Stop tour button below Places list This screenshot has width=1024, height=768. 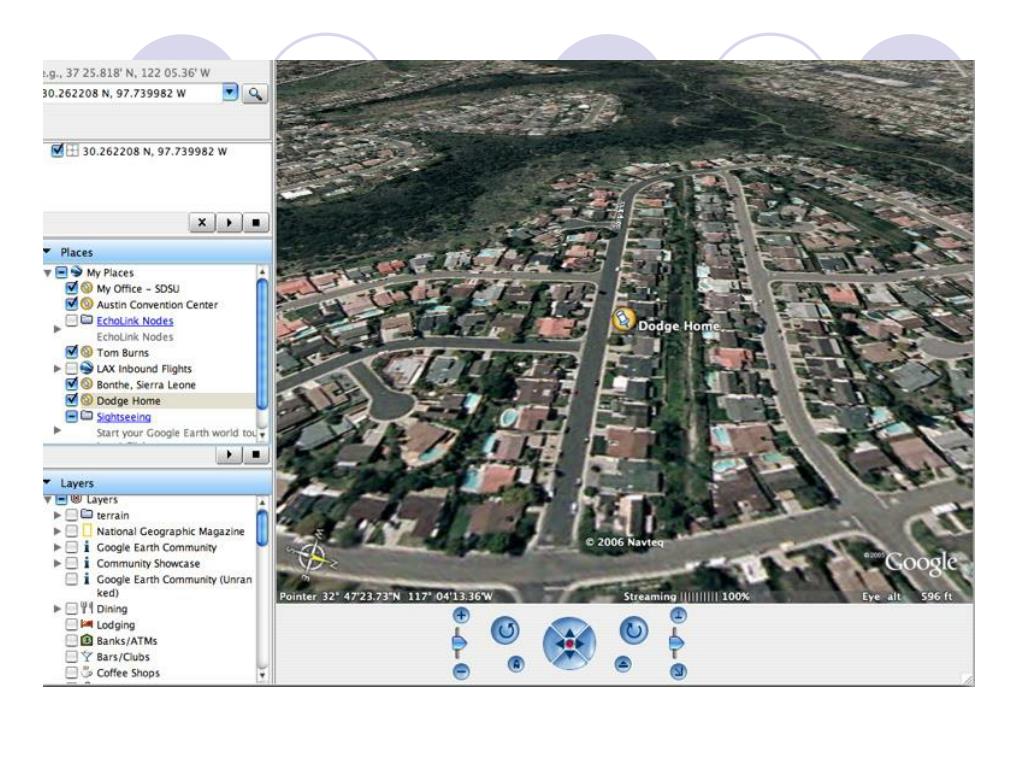pos(255,454)
